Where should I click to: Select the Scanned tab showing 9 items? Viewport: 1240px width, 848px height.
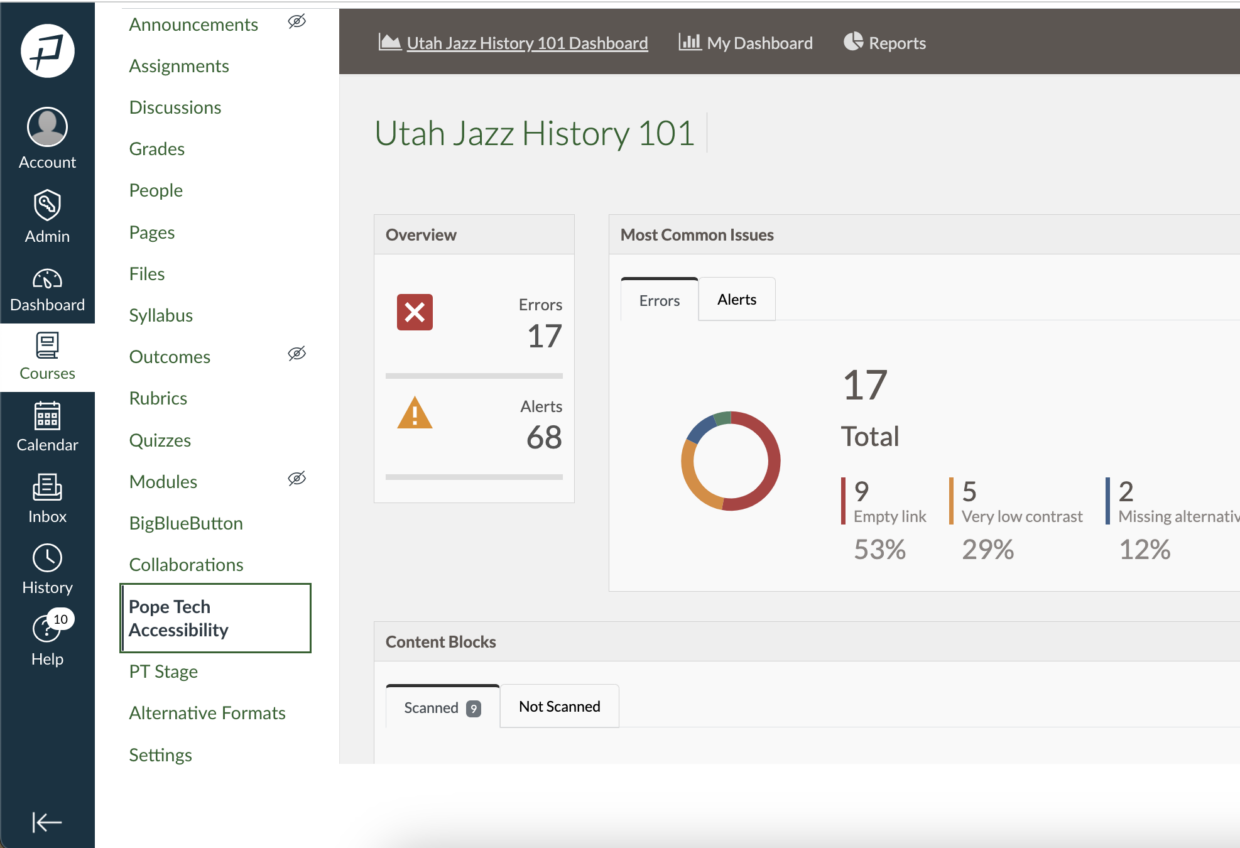[441, 706]
